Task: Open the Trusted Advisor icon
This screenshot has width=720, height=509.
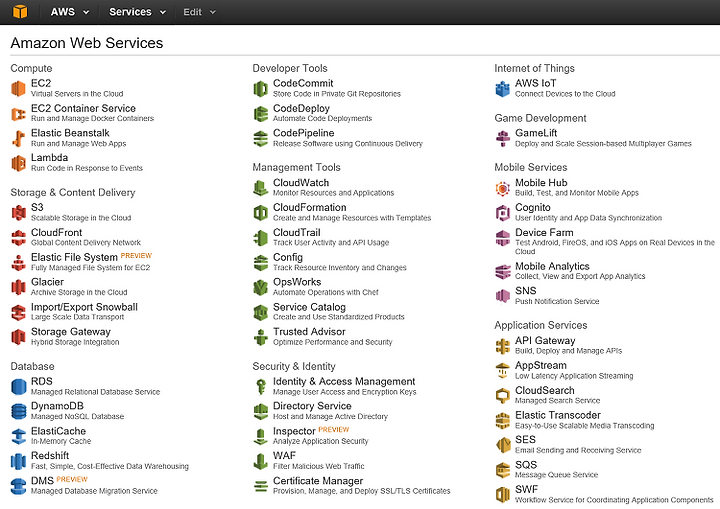Action: pyautogui.click(x=260, y=337)
